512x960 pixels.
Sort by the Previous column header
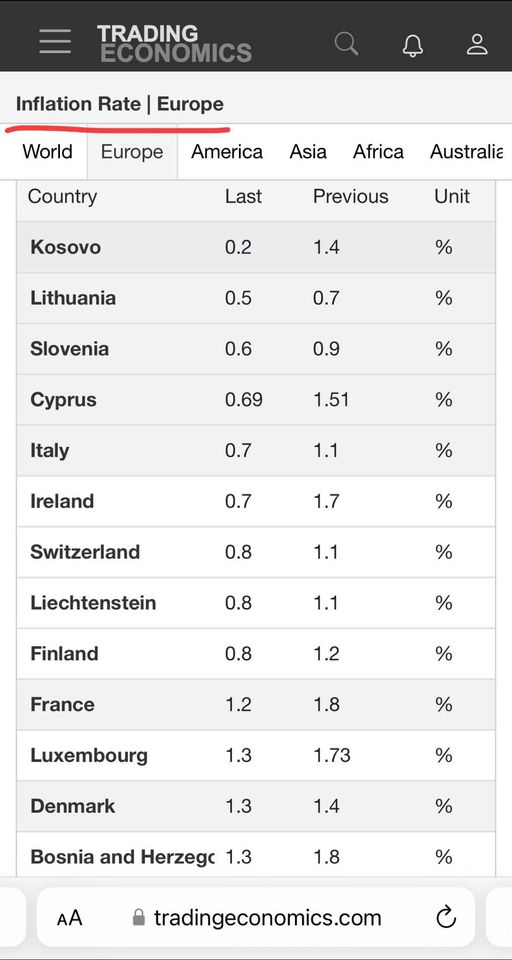[x=350, y=197]
